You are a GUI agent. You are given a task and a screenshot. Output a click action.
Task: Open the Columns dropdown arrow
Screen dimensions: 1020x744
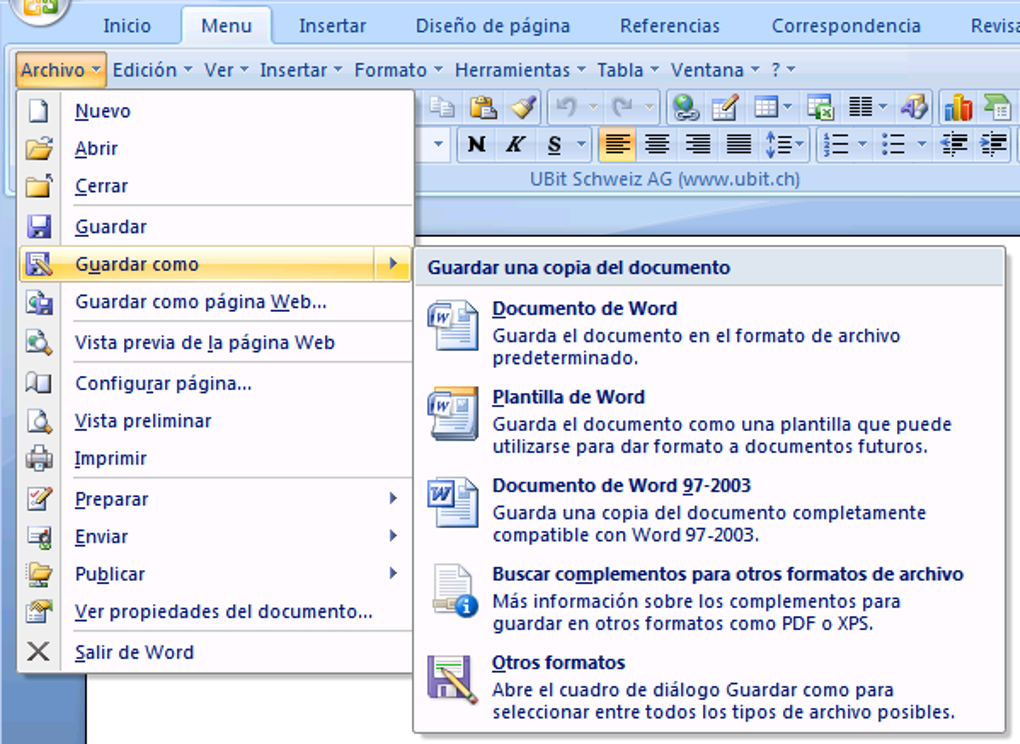tap(883, 107)
